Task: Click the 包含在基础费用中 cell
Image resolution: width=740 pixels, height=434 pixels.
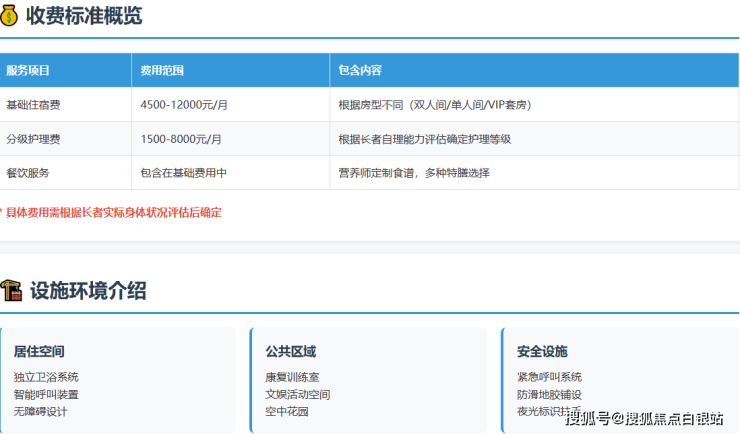Action: coord(184,173)
